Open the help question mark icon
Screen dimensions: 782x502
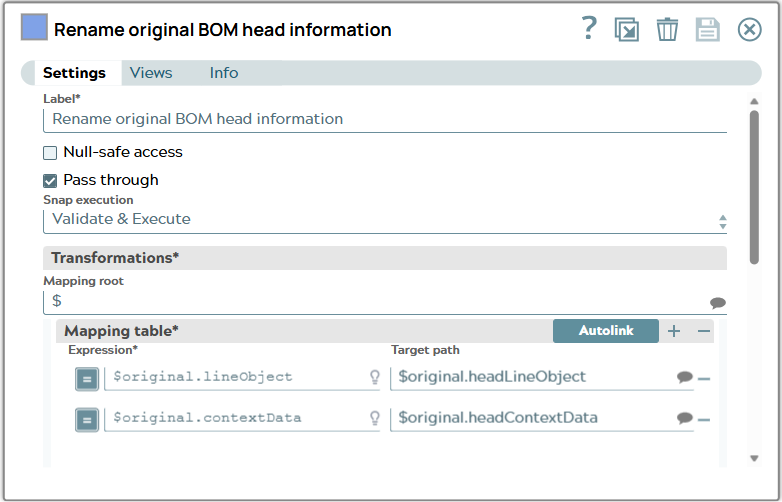[589, 28]
